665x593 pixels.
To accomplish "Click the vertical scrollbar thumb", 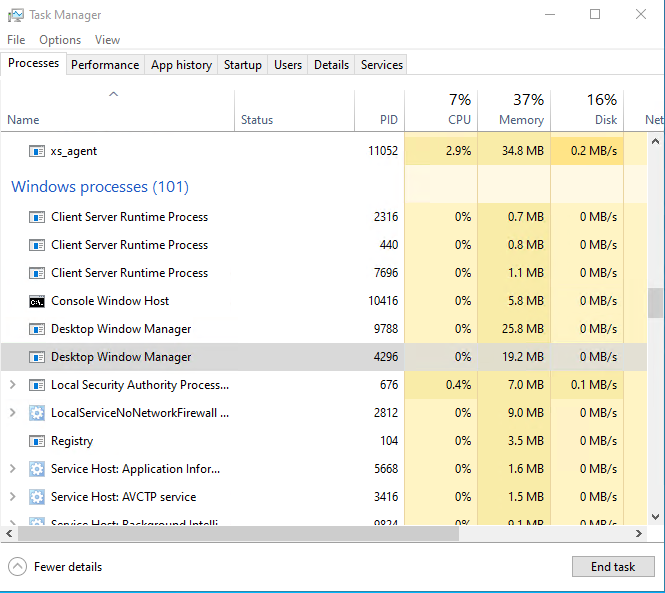I will (655, 302).
